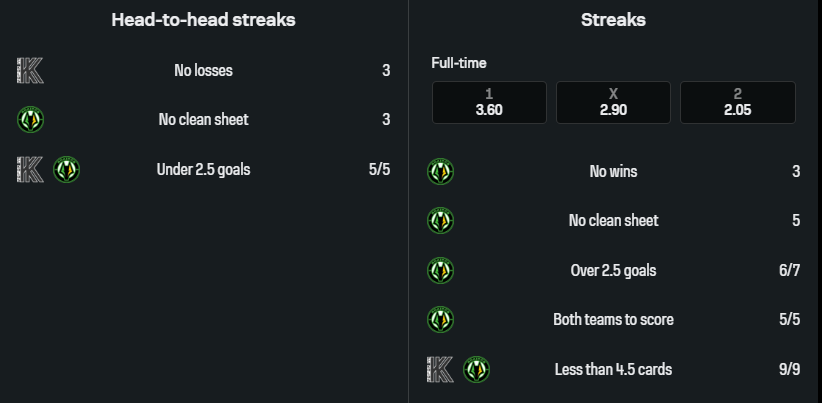Click the Over 2.5 goals 6/7 value

click(789, 270)
